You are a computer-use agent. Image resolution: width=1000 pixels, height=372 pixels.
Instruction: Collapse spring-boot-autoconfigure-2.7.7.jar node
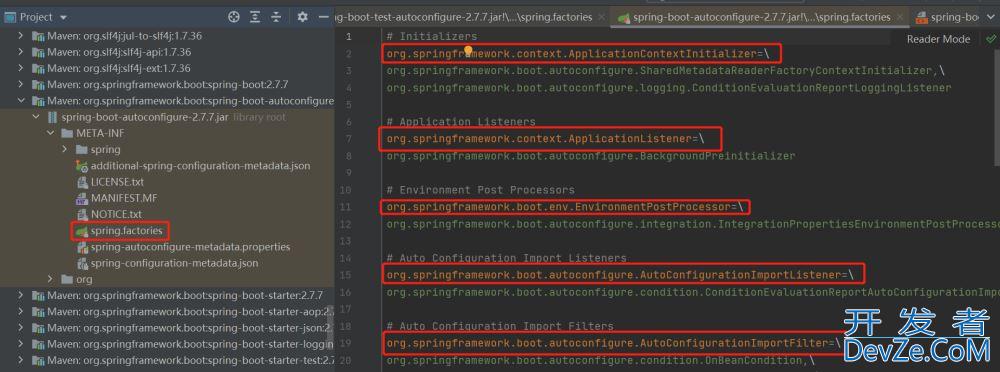point(36,117)
